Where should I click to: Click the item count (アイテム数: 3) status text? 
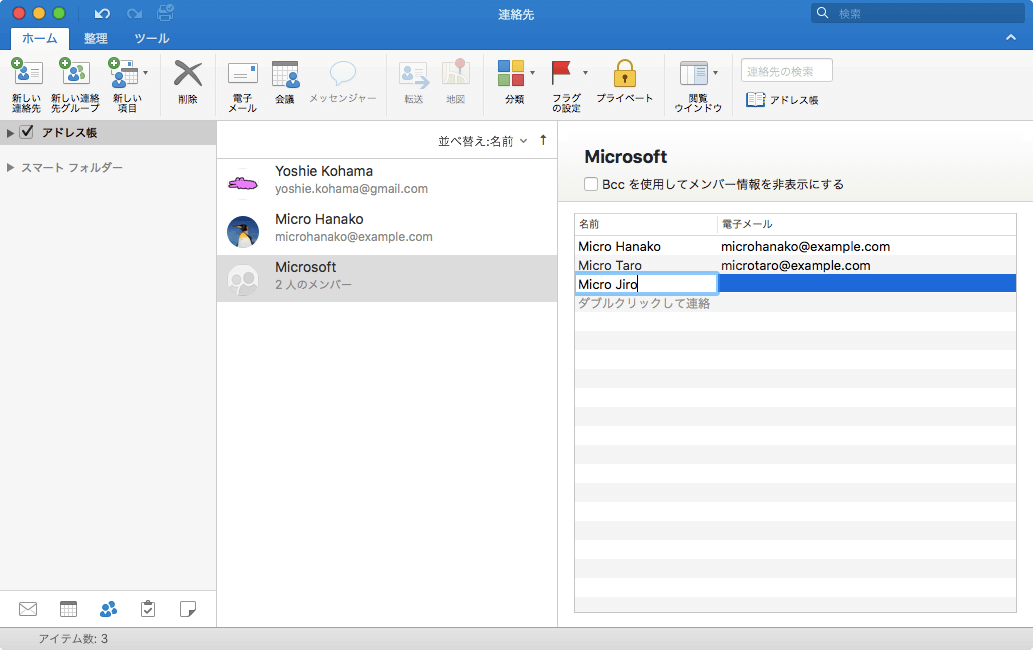72,639
